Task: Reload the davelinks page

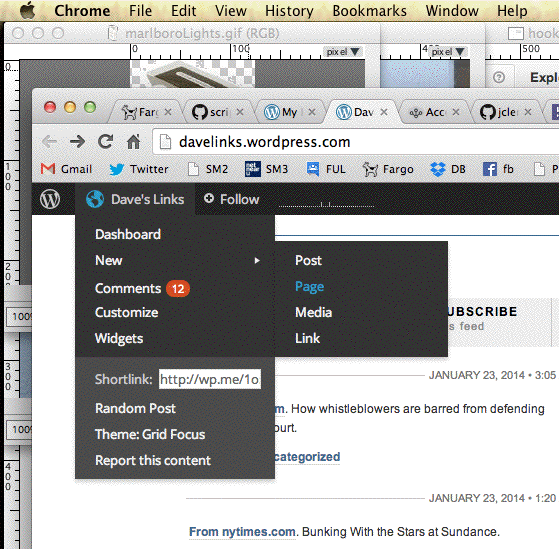Action: tap(106, 142)
